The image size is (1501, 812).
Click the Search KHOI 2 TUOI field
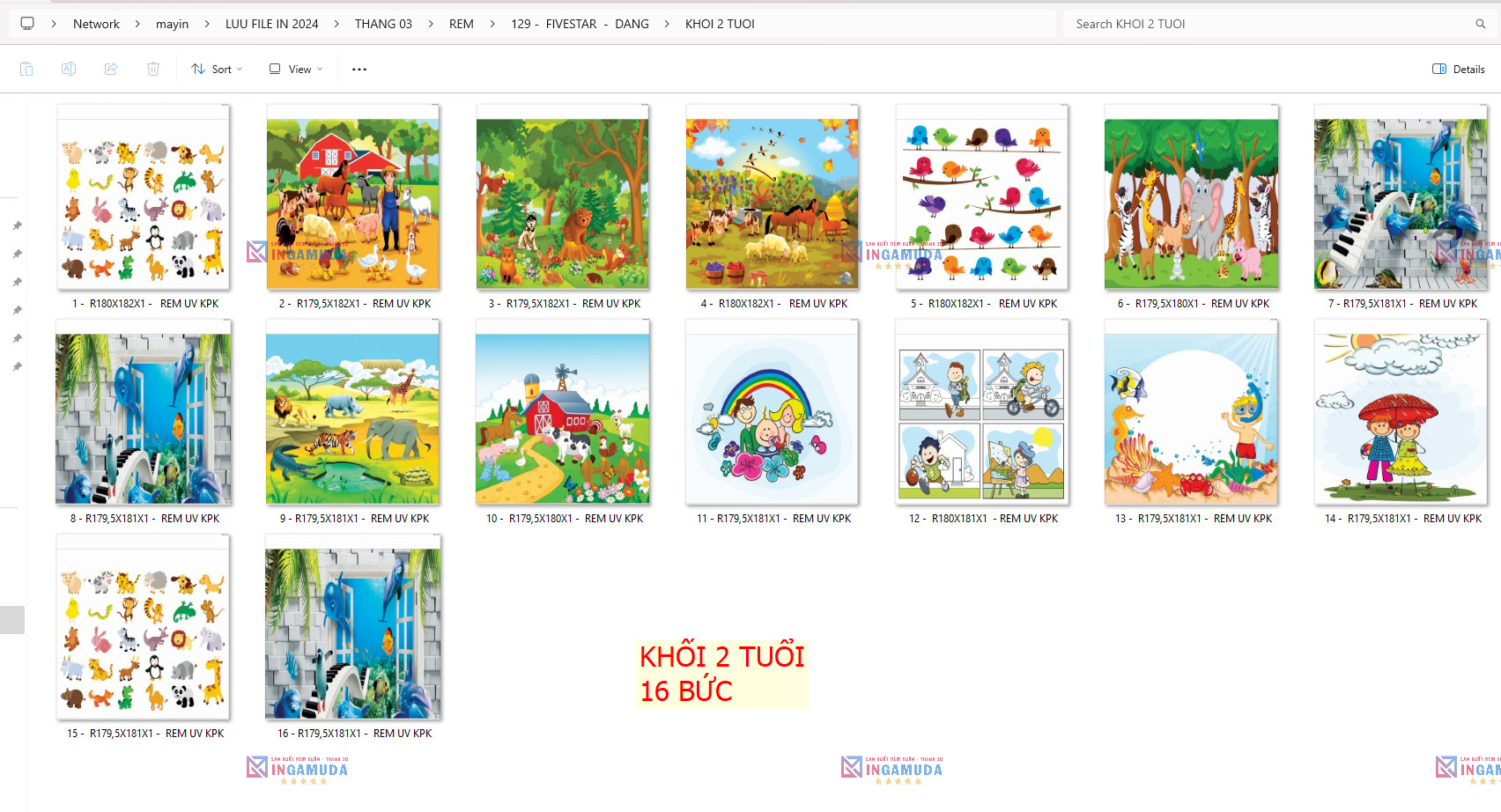(x=1268, y=24)
